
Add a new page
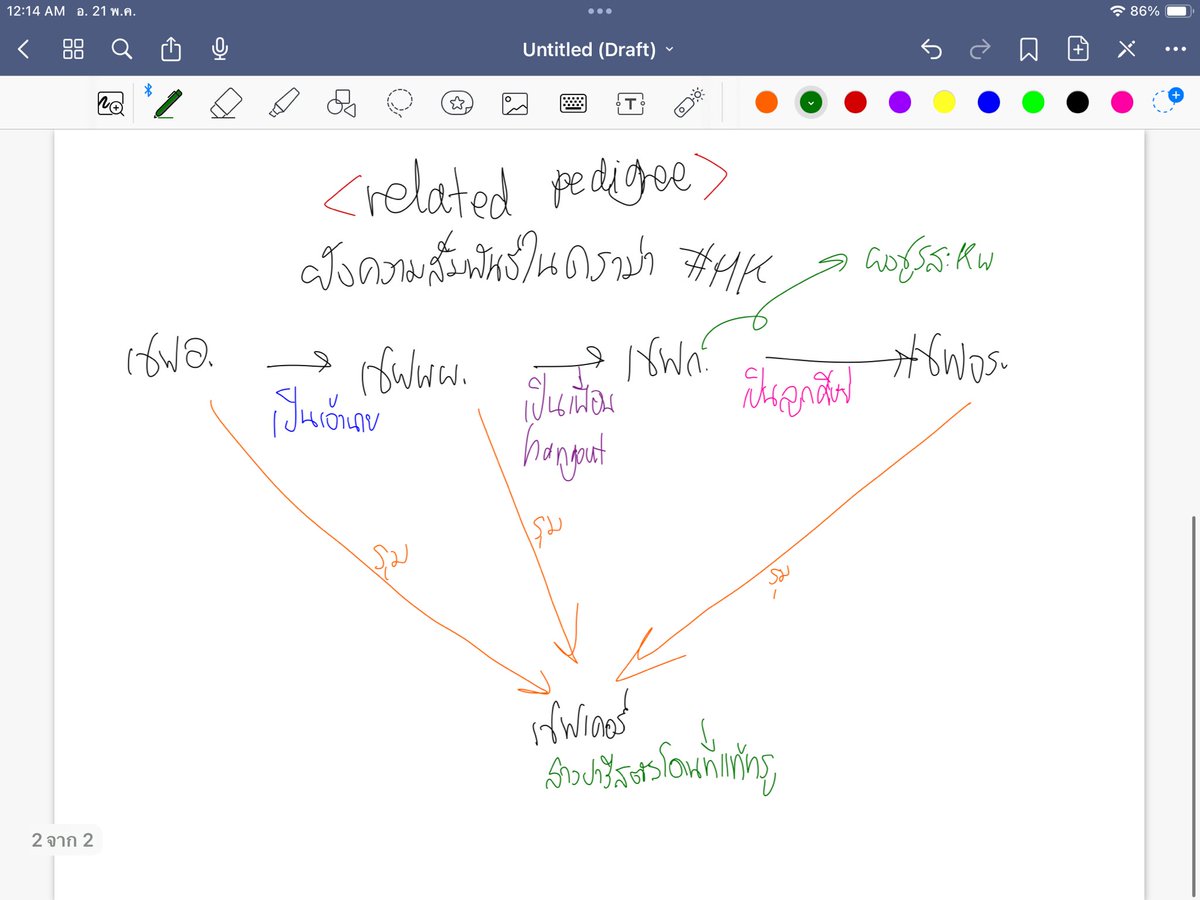pos(1078,49)
